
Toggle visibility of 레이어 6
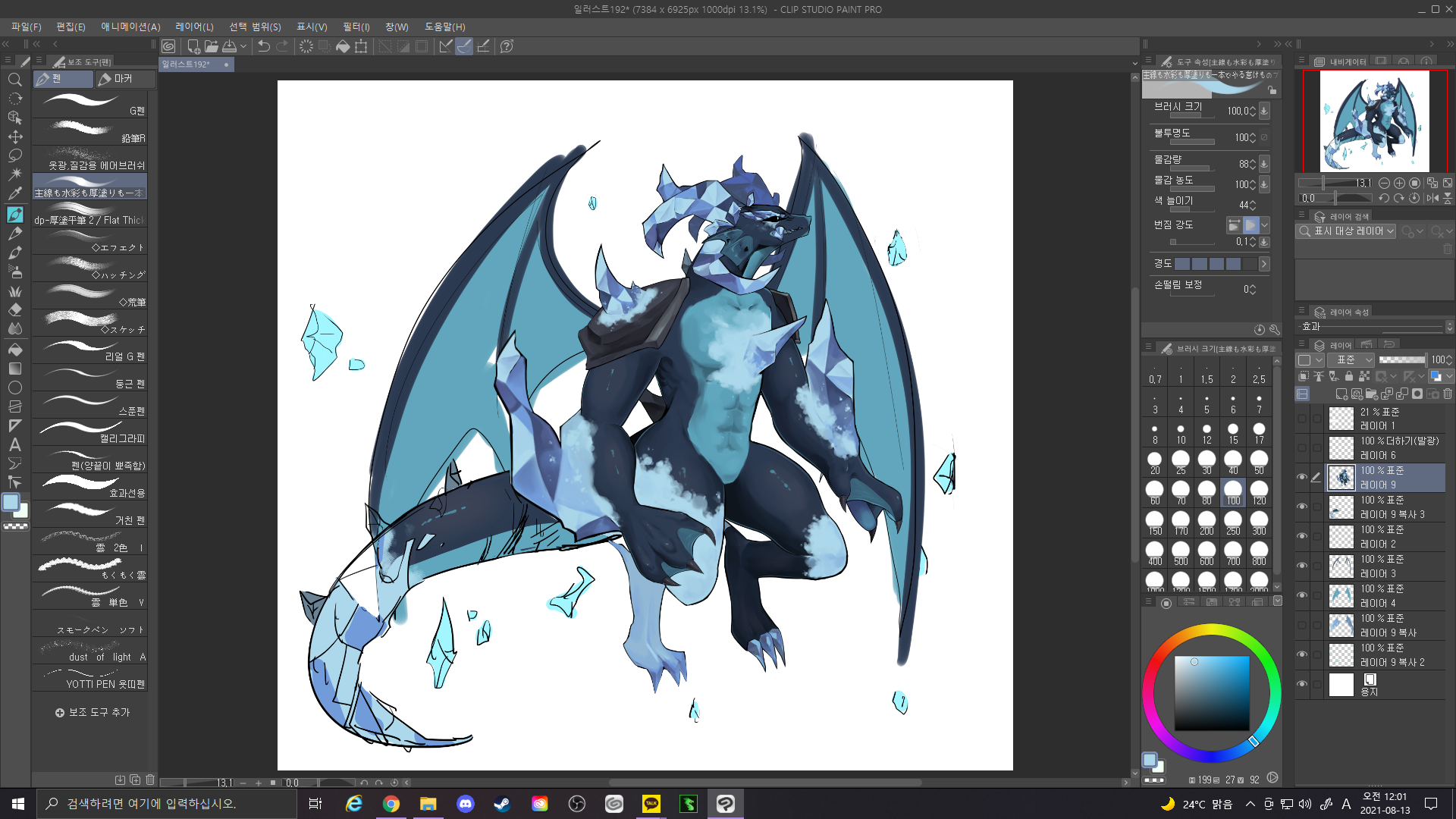[1302, 447]
